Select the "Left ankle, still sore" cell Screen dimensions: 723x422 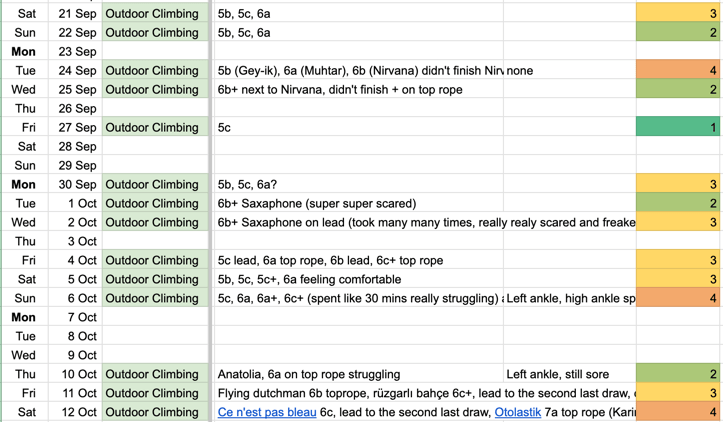[x=569, y=374]
